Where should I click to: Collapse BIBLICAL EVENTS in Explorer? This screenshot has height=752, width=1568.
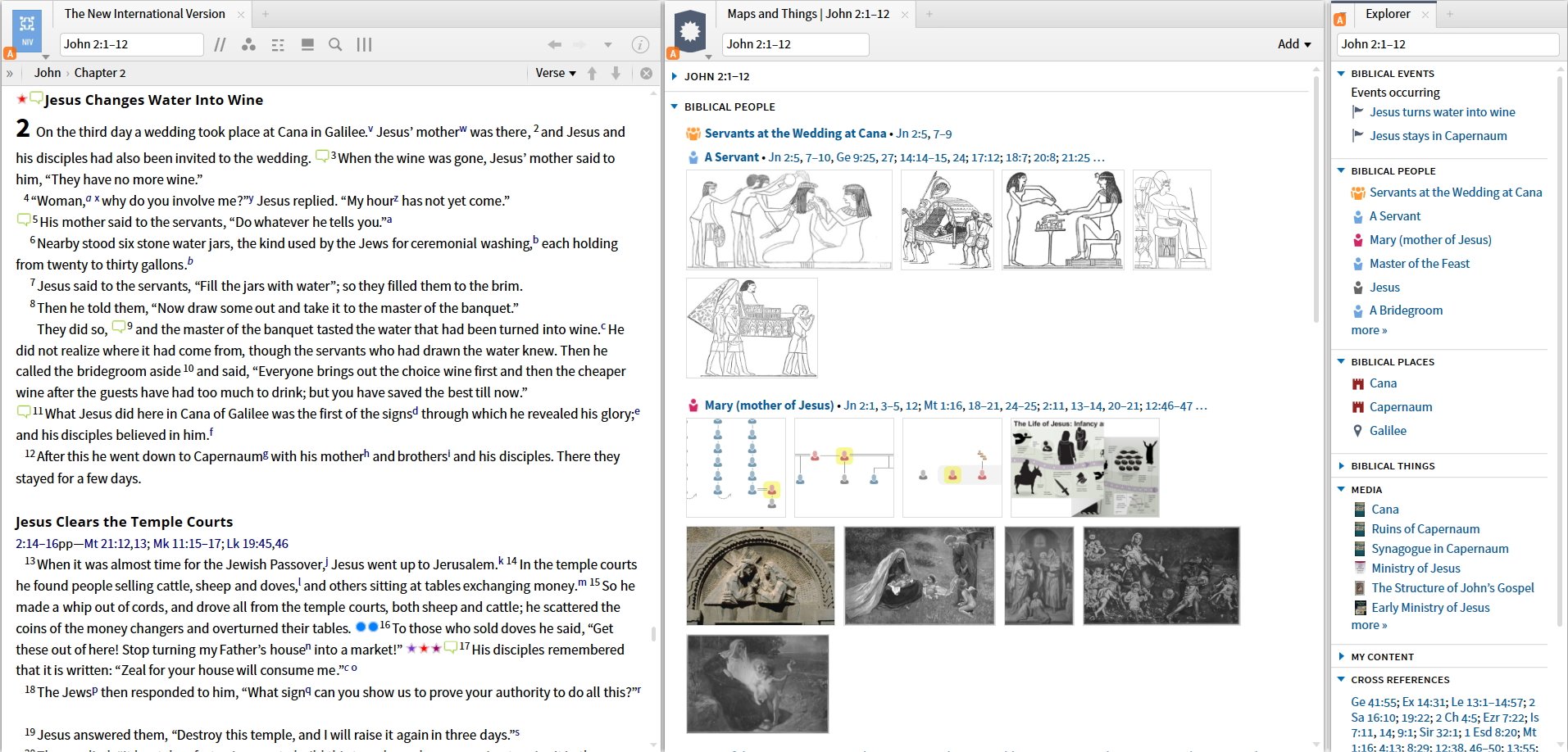1341,74
